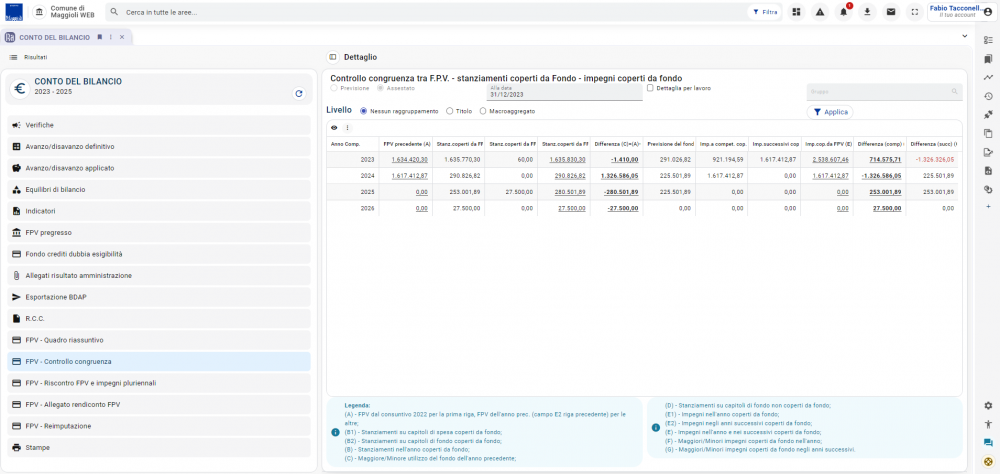Open FPV - Riscontro FPV e impegni pluriennali

point(159,383)
